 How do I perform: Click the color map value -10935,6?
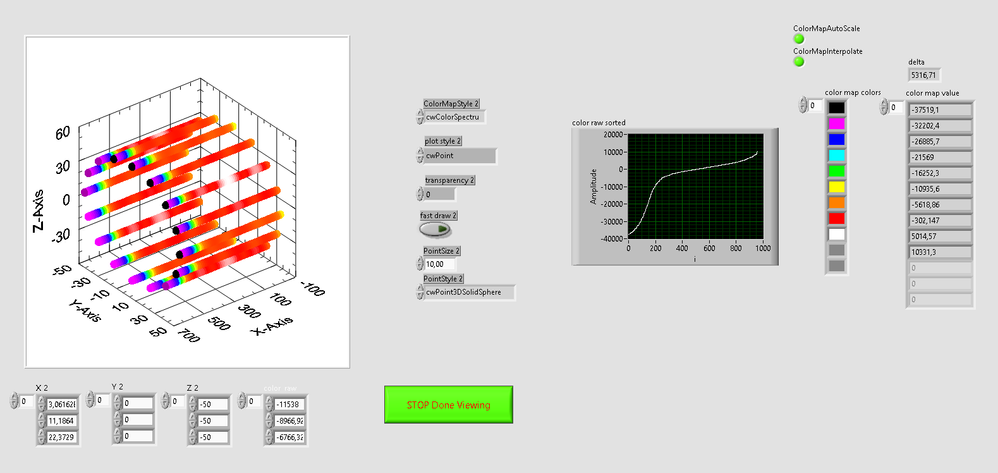coord(940,189)
